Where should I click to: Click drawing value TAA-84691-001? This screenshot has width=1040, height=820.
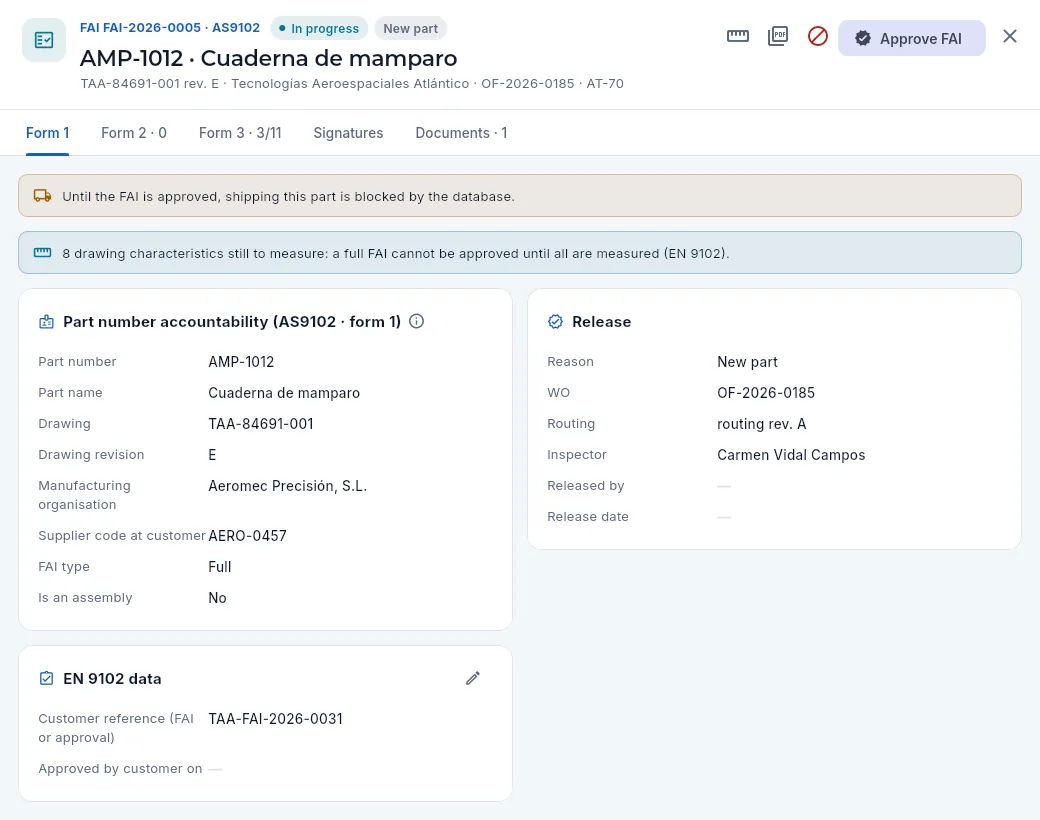(x=261, y=424)
